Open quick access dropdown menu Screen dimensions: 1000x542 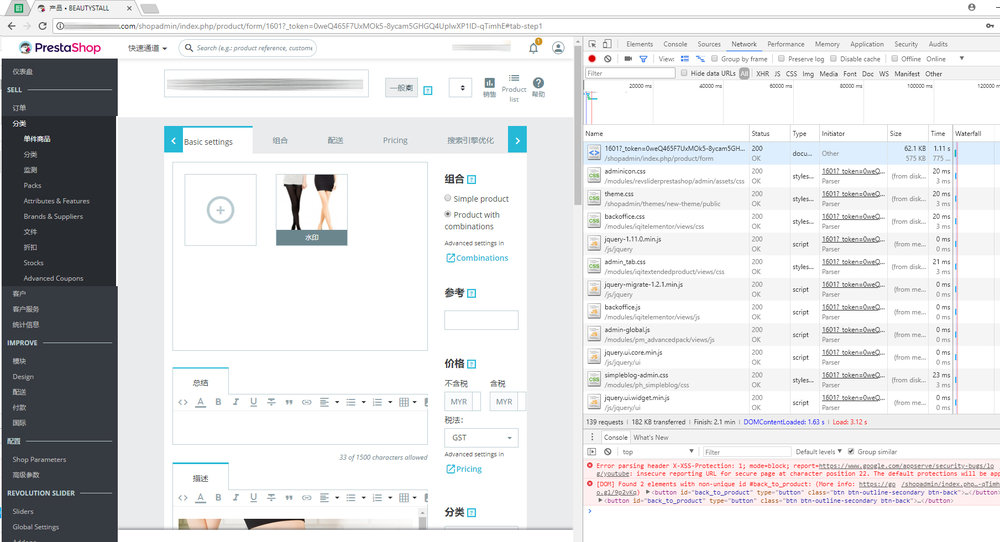pos(148,48)
